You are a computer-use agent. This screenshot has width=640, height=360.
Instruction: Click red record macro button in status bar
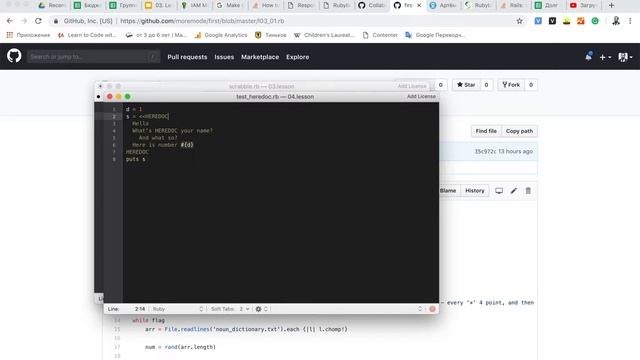coord(432,309)
